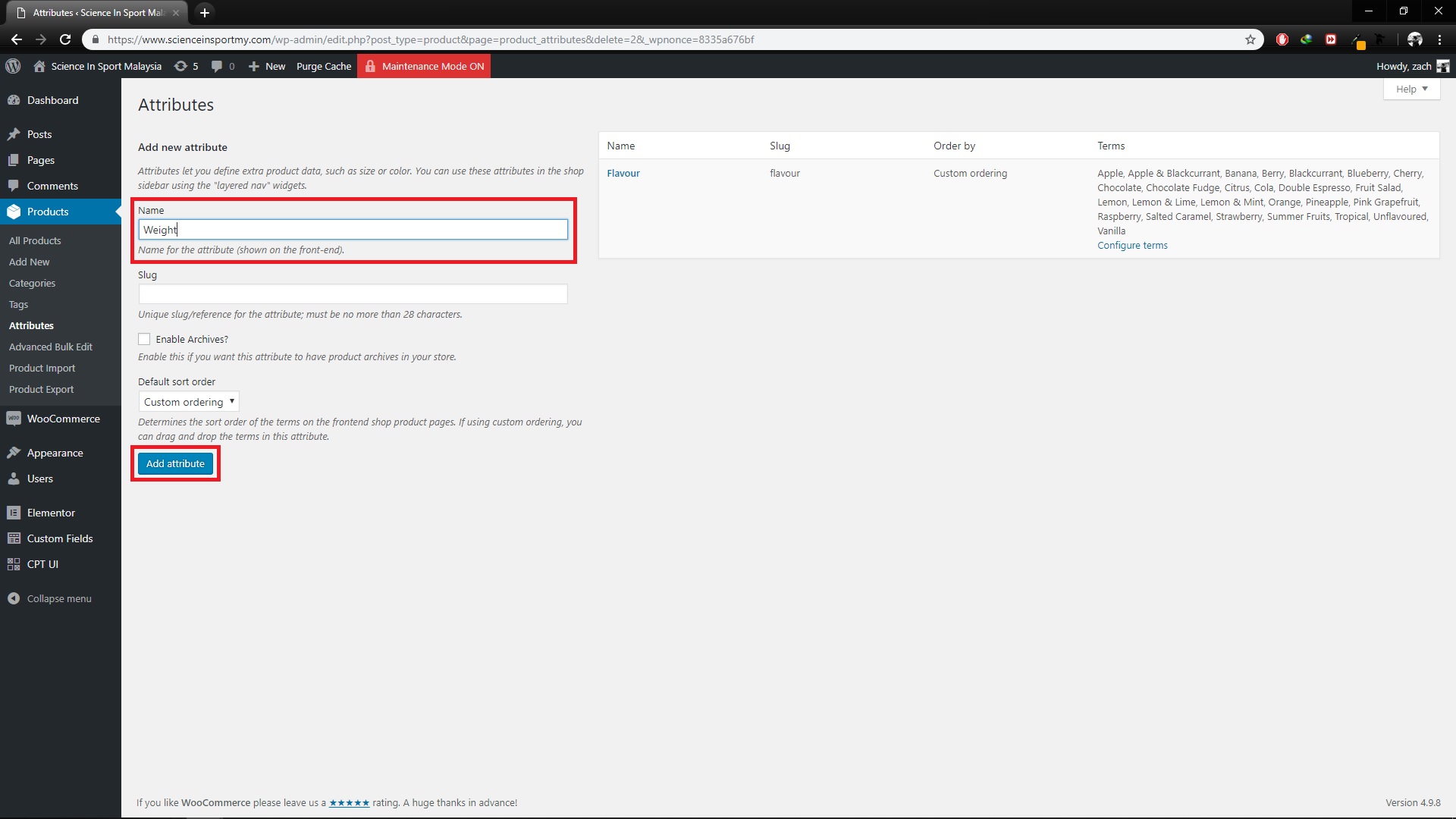This screenshot has height=819, width=1456.
Task: Click the New label in admin bar
Action: point(275,66)
